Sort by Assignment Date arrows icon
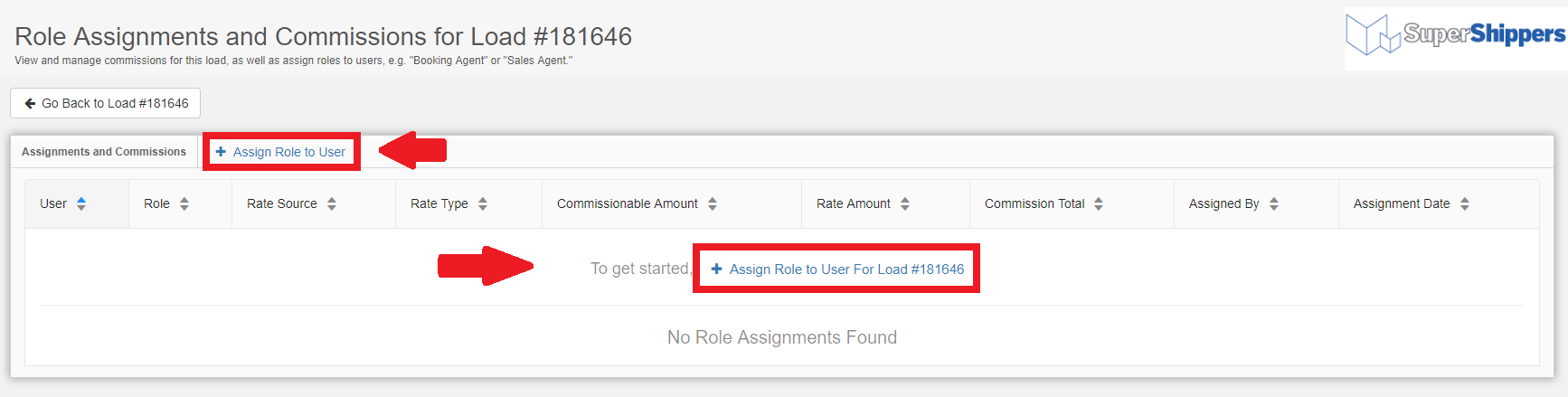Image resolution: width=1568 pixels, height=397 pixels. 1465,203
